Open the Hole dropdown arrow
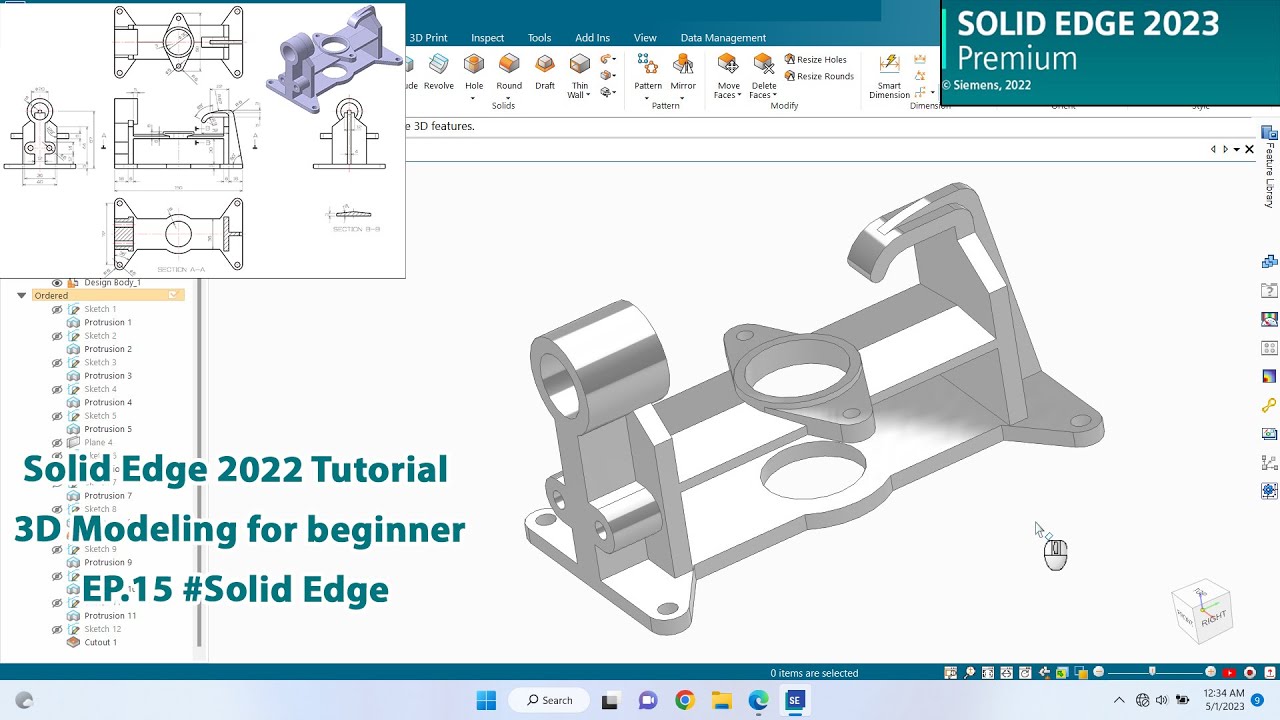1280x720 pixels. coord(474,97)
